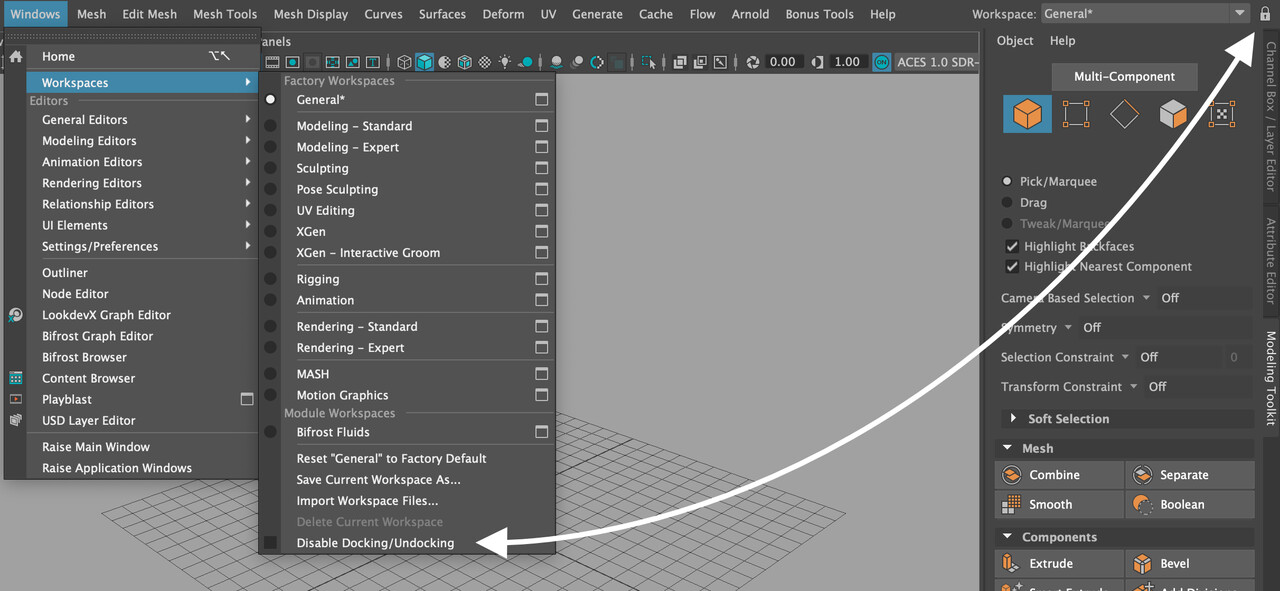Toggle ACES color management ON button
Viewport: 1280px width, 591px height.
point(881,62)
